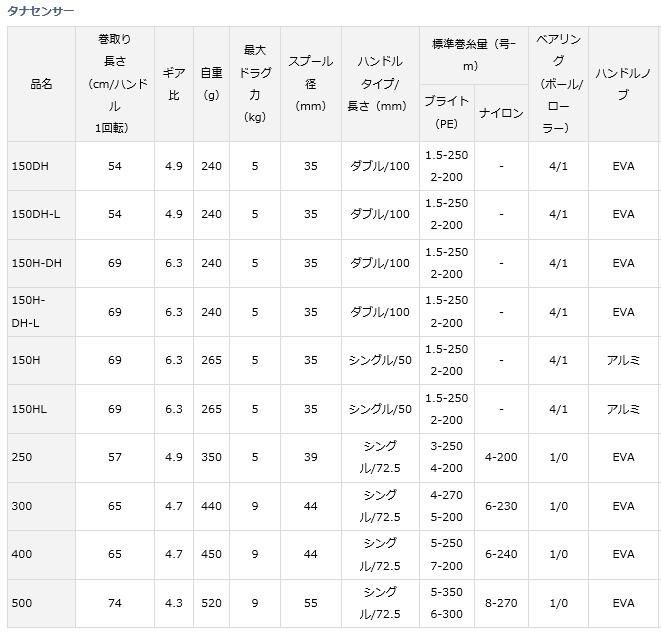661x636 pixels.
Task: Click the 最大ドラグ力 column header
Action: click(254, 84)
